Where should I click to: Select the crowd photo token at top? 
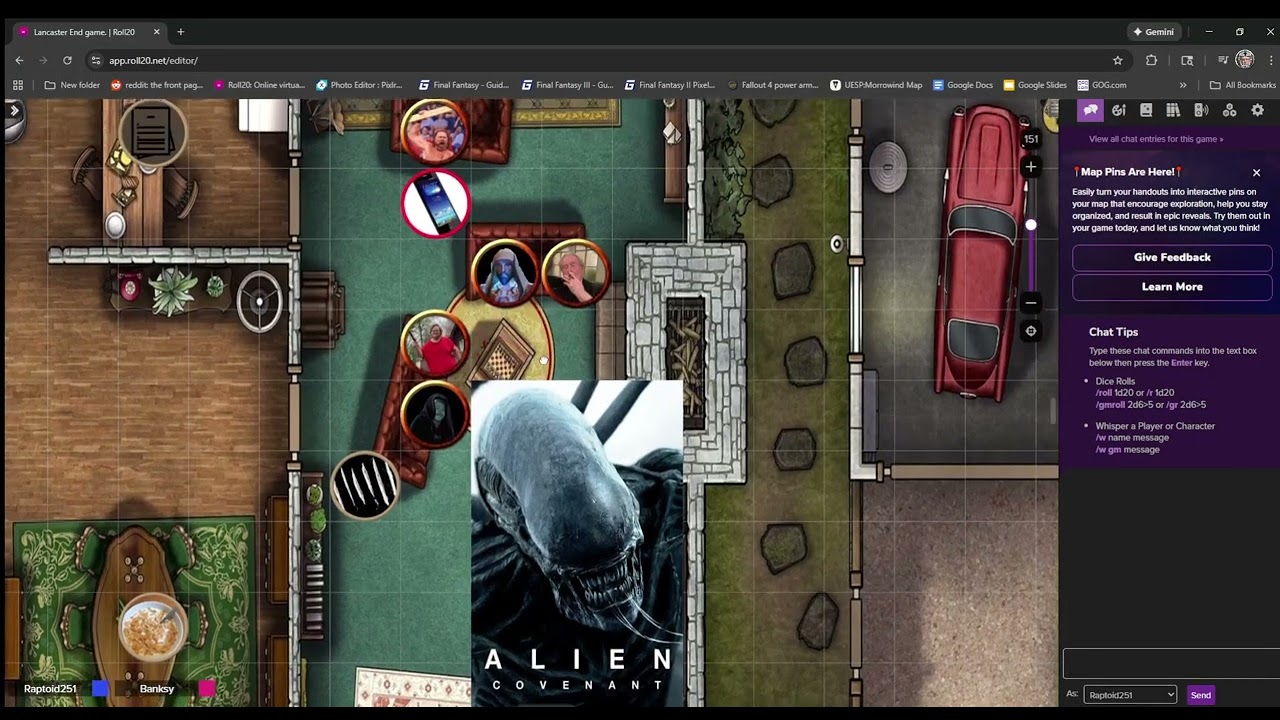[x=434, y=131]
